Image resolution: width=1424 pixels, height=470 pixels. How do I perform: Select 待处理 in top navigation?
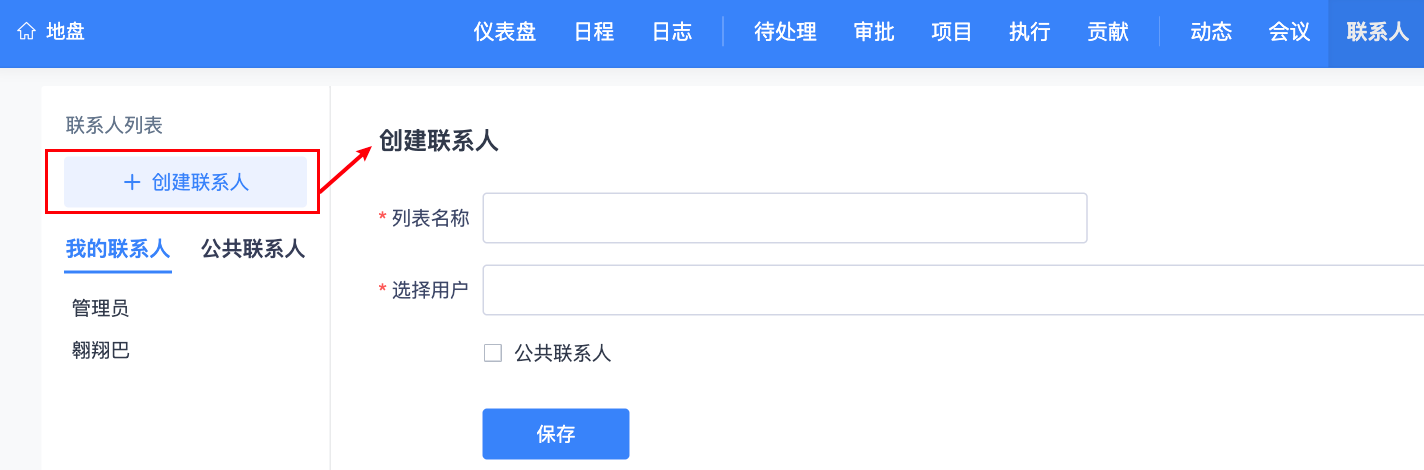coord(785,32)
